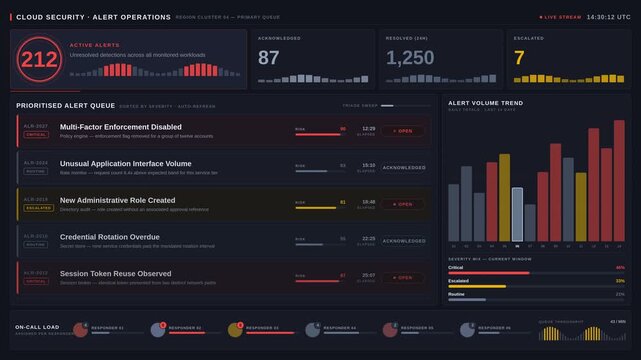Select Responder 01 avatar in on-call load
The height and width of the screenshot is (360, 641).
(x=81, y=330)
